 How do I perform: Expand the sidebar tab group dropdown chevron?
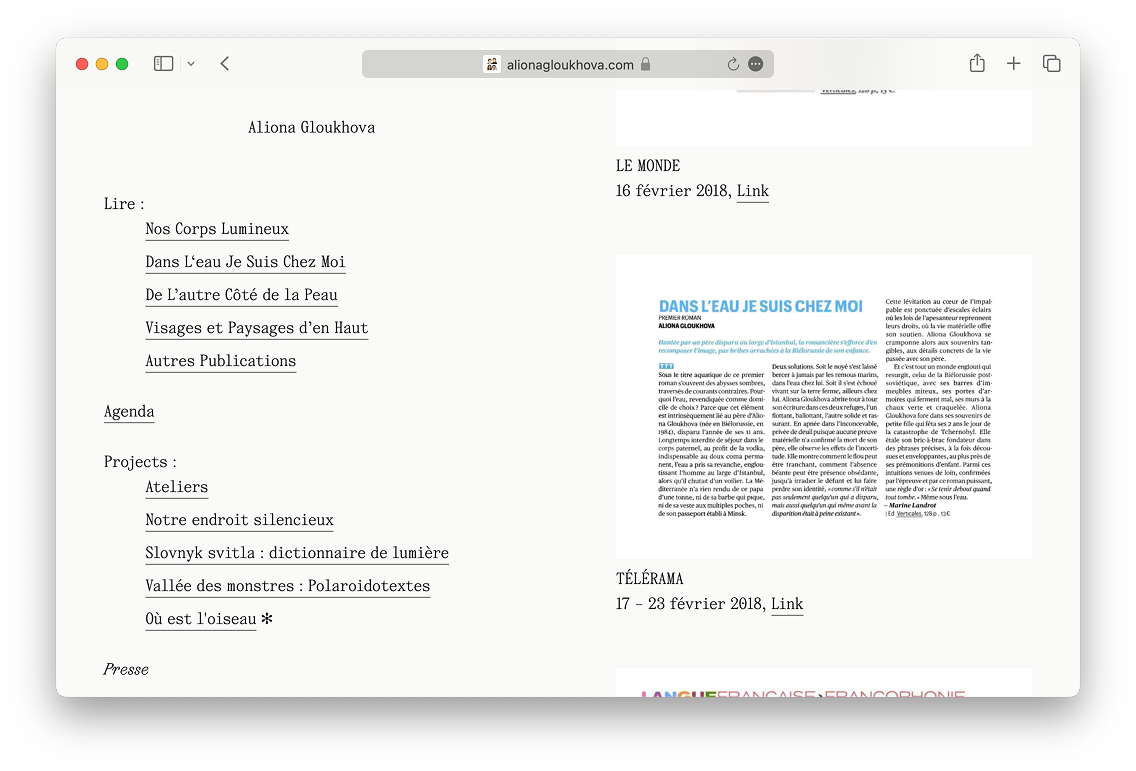(x=191, y=64)
